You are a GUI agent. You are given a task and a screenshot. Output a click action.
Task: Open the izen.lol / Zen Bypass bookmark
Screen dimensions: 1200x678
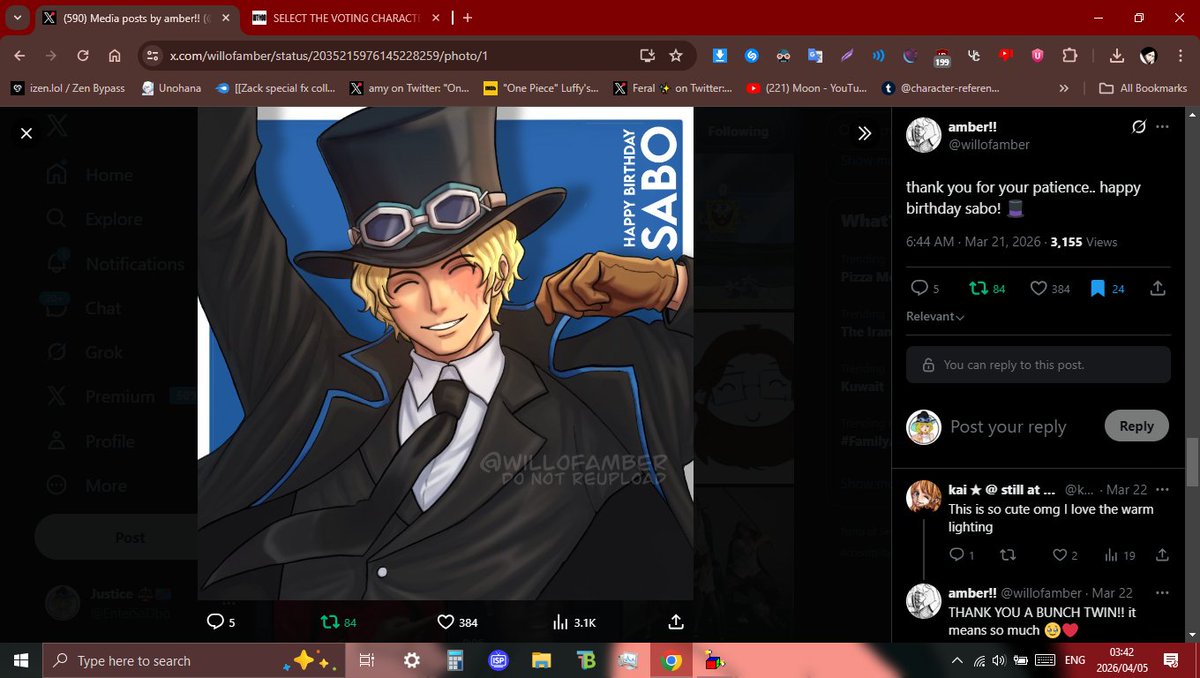pos(68,88)
